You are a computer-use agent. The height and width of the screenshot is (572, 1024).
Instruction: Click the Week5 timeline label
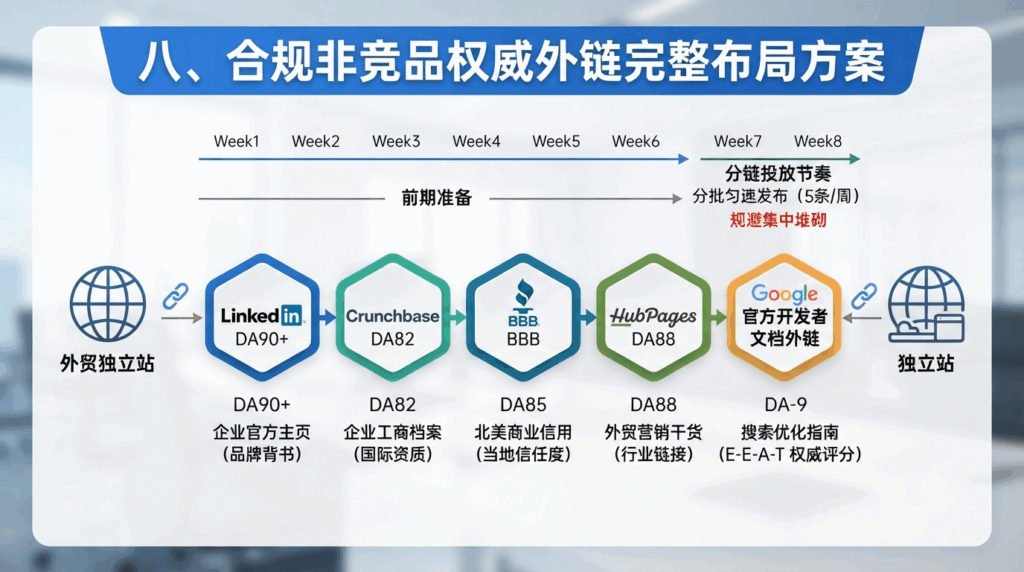pyautogui.click(x=556, y=141)
